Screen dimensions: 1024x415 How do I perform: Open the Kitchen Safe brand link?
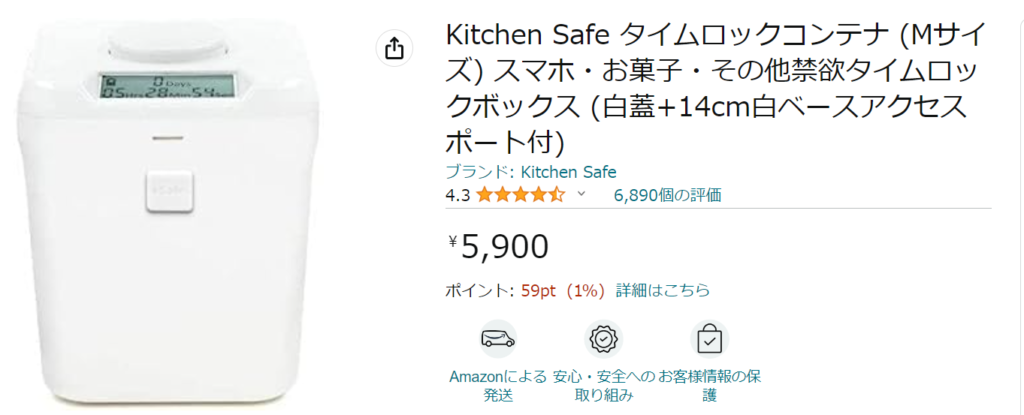point(569,172)
